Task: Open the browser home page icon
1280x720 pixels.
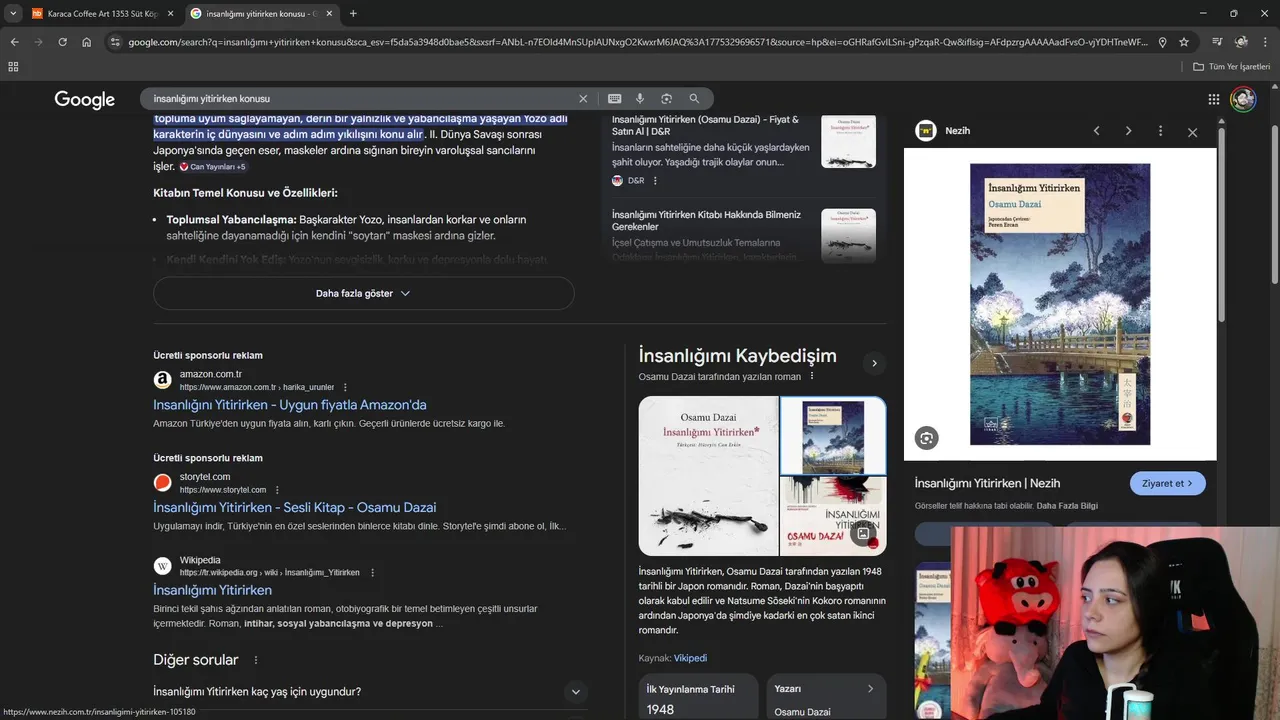Action: [87, 42]
